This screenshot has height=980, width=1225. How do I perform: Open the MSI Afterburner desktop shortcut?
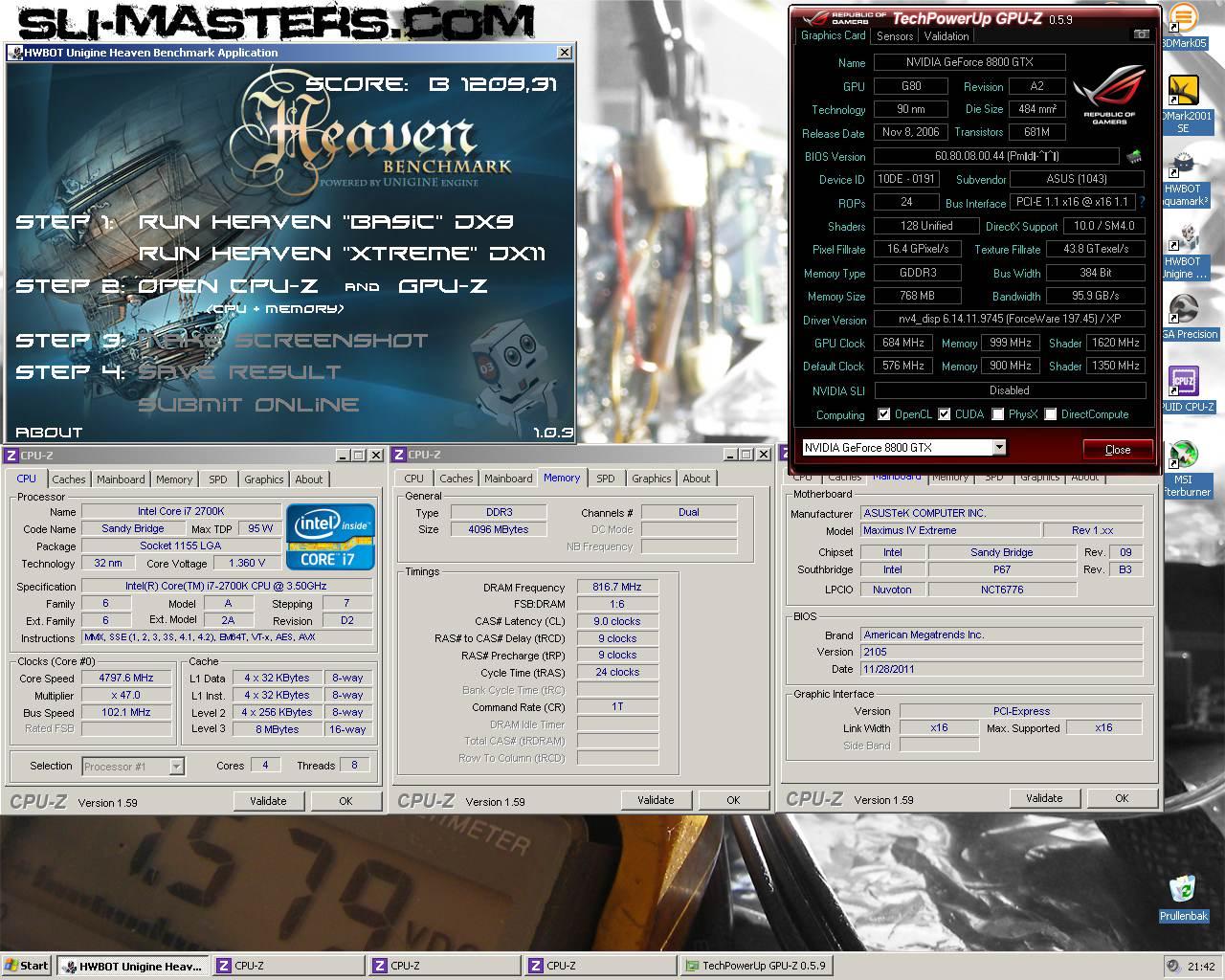coord(1185,468)
